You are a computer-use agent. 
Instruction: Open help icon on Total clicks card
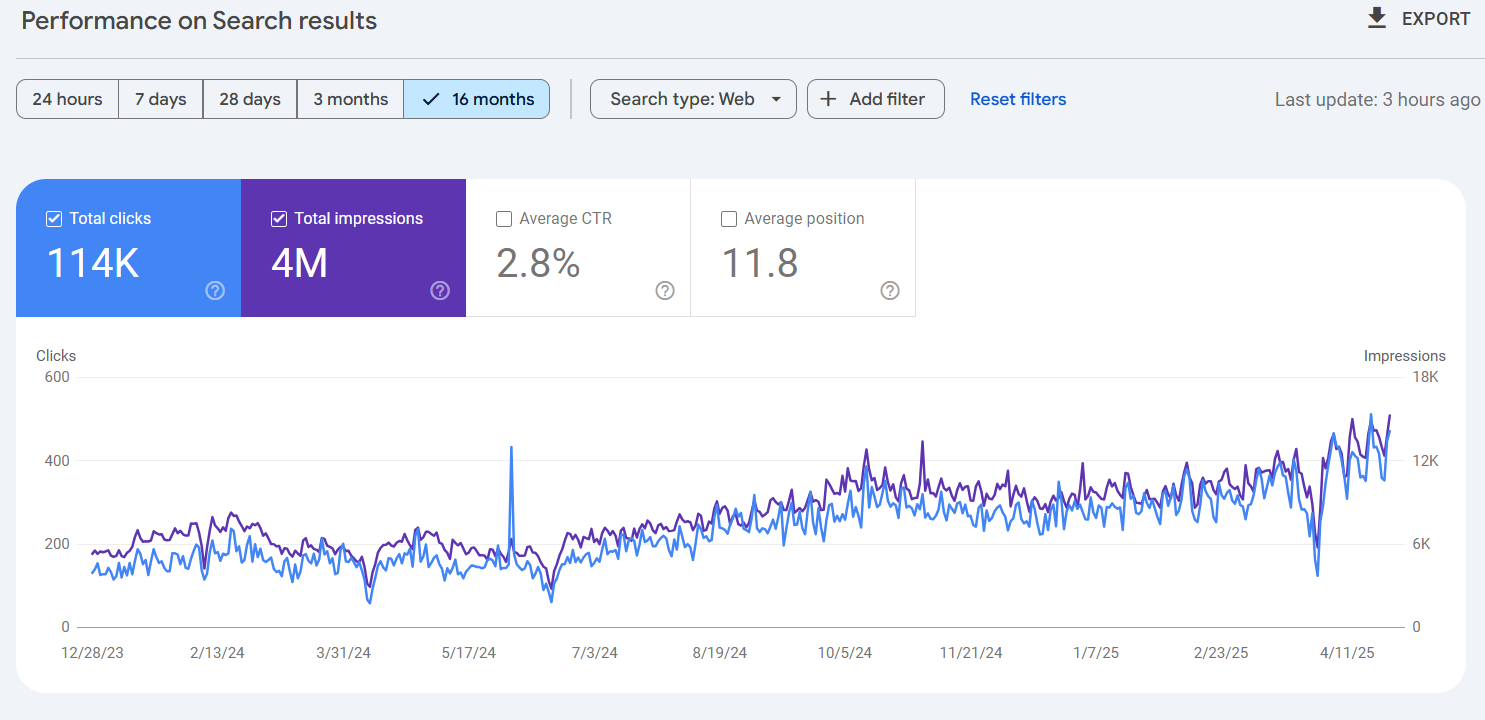tap(215, 291)
